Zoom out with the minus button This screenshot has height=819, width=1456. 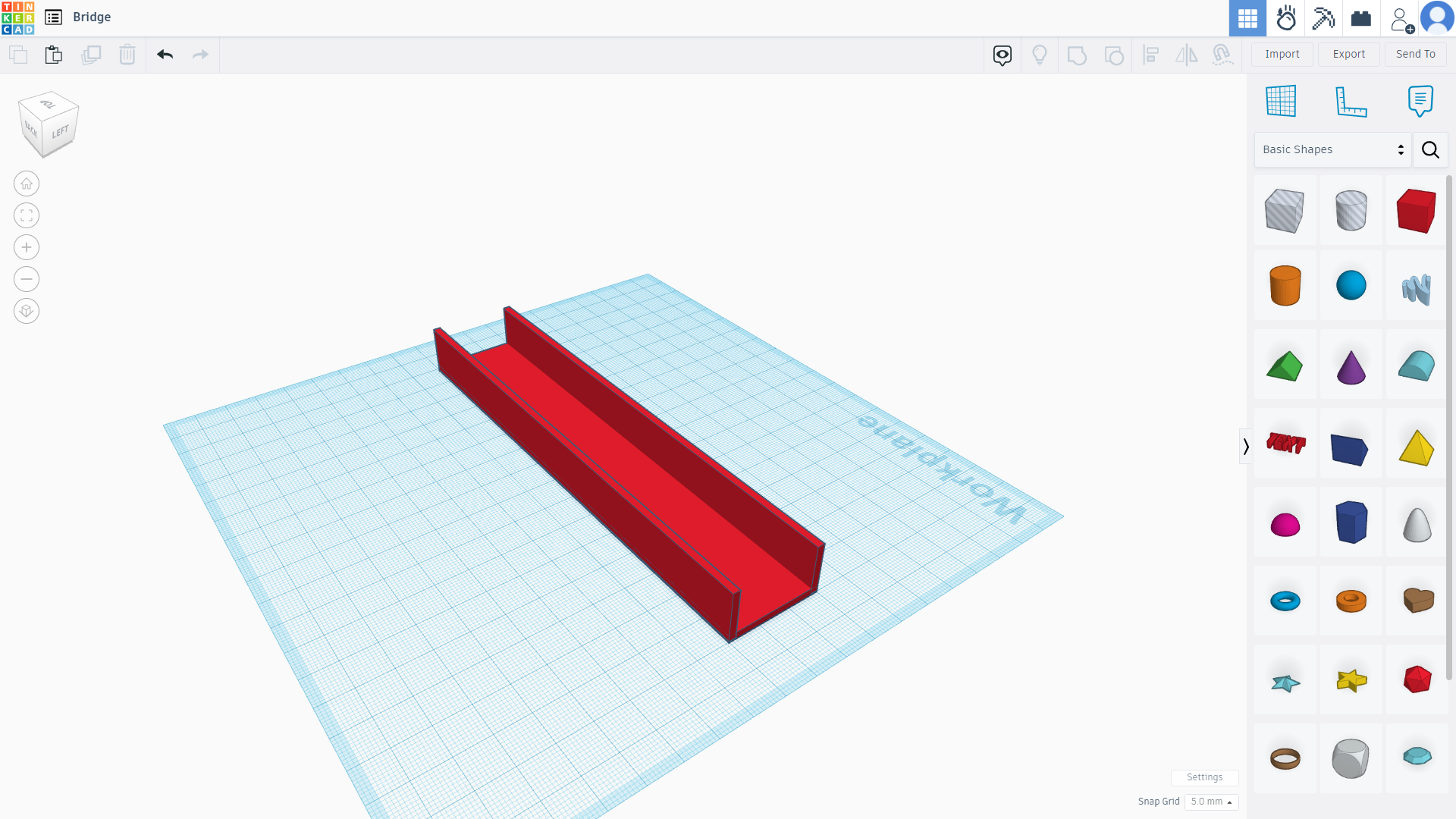(27, 279)
